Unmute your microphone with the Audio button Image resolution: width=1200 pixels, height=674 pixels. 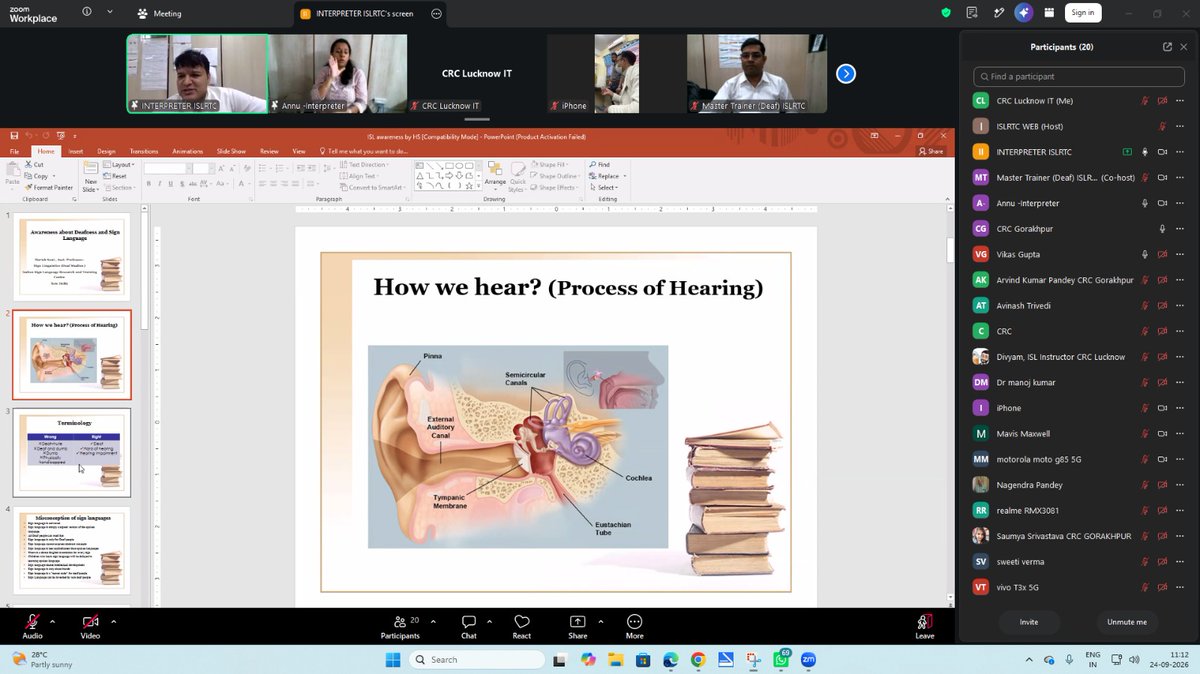coord(33,626)
